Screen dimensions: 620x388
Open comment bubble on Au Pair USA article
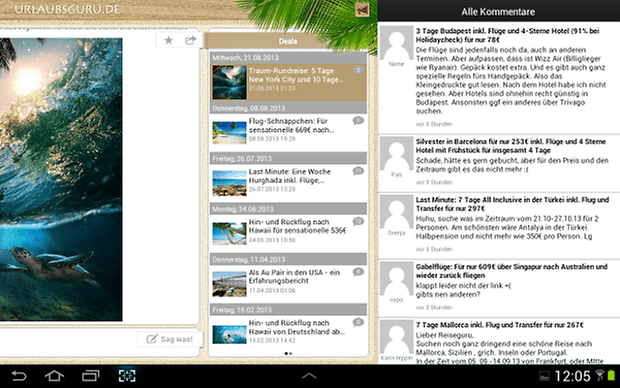pos(358,272)
